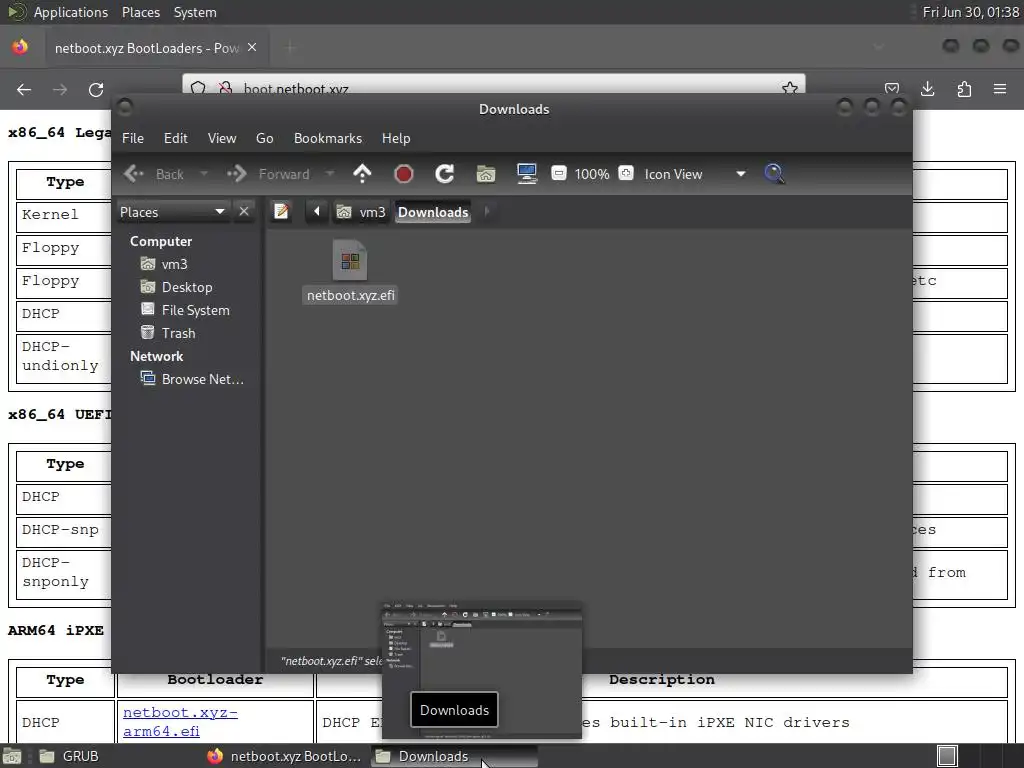Select vm3 in the path bar
Image resolution: width=1024 pixels, height=768 pixels.
[361, 212]
